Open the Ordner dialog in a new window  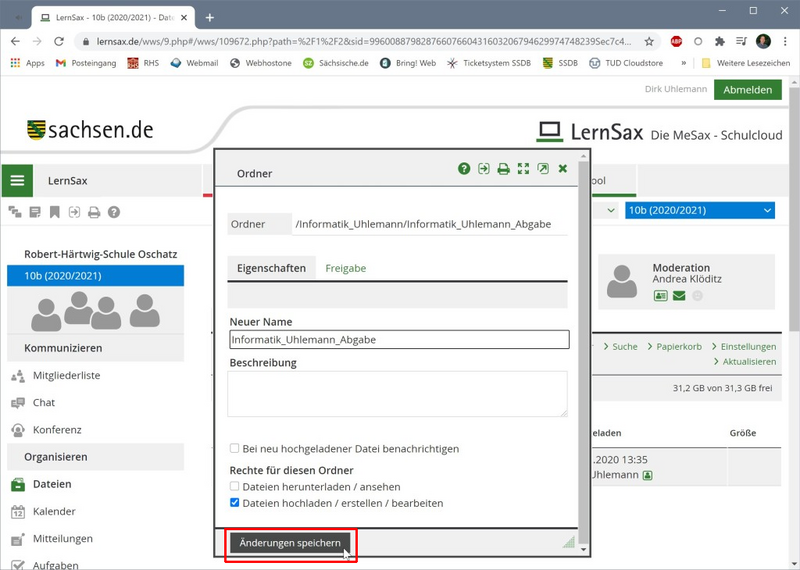coord(543,169)
